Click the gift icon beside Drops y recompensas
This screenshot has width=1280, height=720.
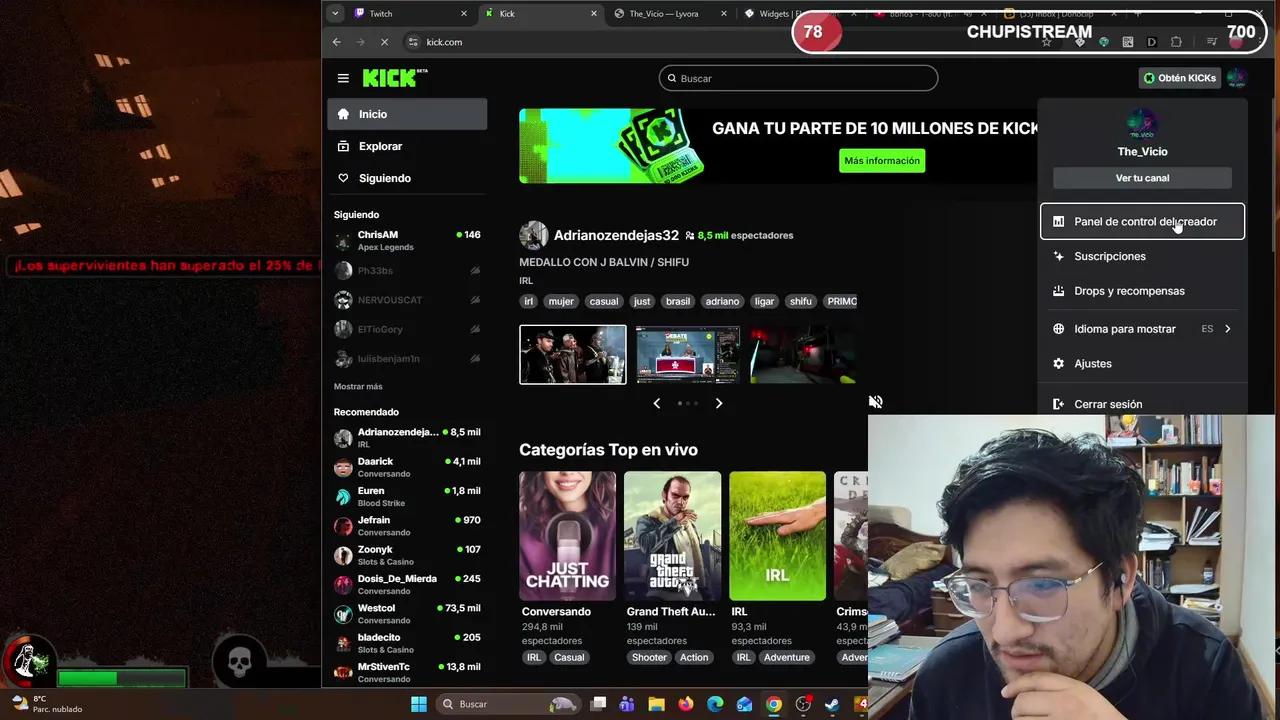click(1058, 291)
